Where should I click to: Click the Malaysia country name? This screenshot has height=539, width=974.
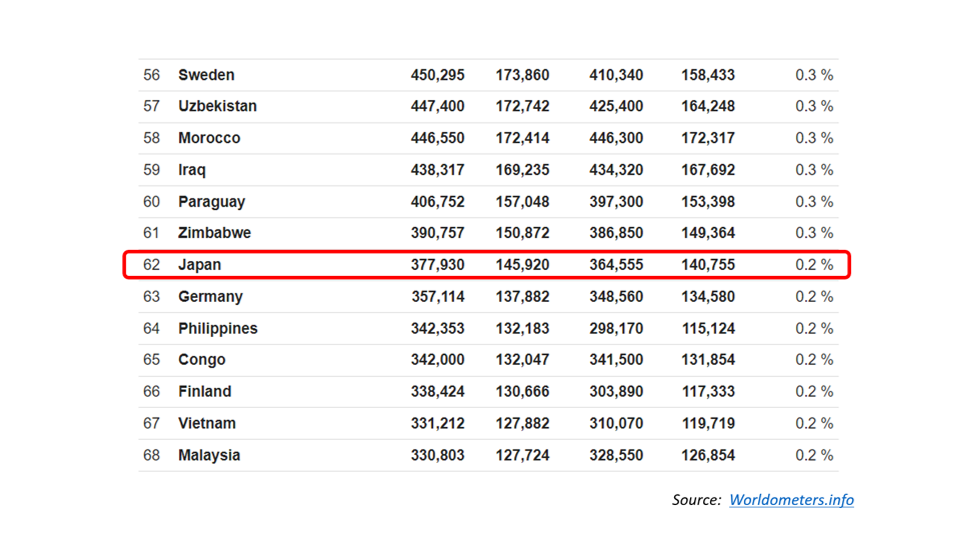(x=209, y=455)
